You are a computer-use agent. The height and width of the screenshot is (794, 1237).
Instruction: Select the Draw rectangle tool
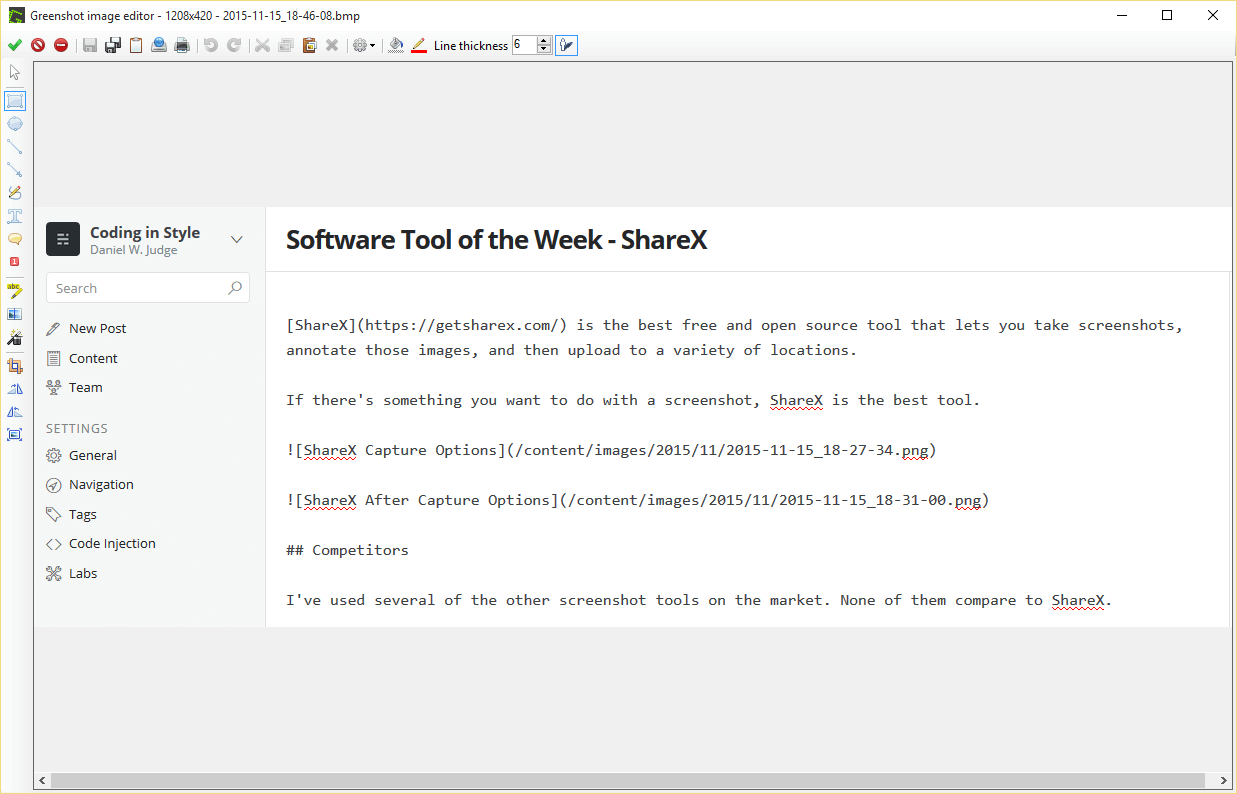15,101
